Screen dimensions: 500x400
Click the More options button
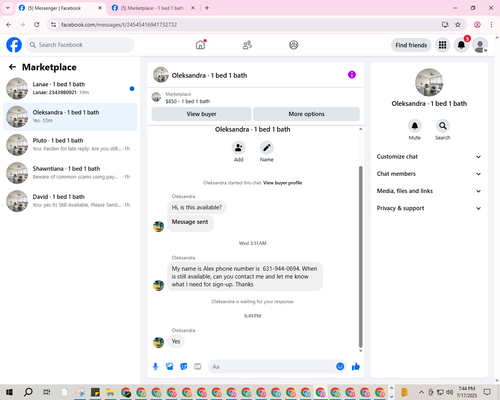[x=306, y=114]
